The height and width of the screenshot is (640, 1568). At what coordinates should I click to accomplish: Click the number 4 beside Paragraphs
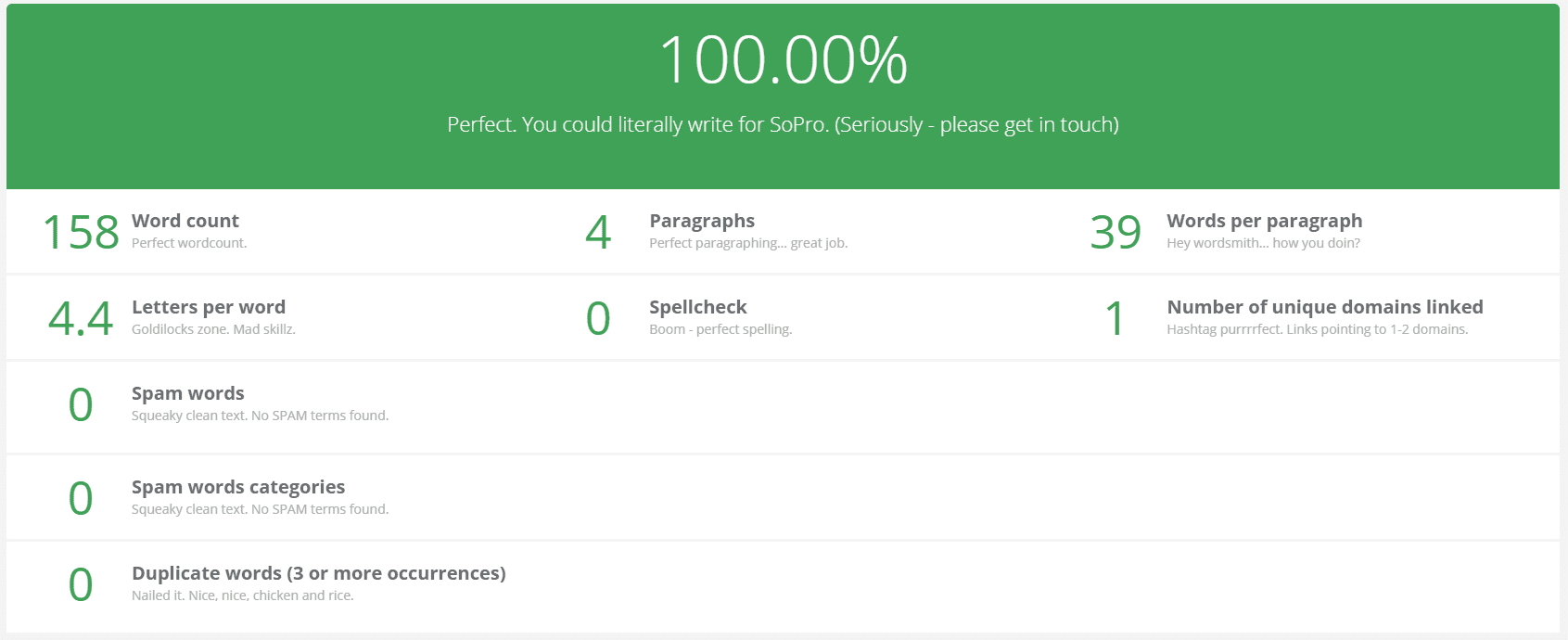(x=598, y=232)
